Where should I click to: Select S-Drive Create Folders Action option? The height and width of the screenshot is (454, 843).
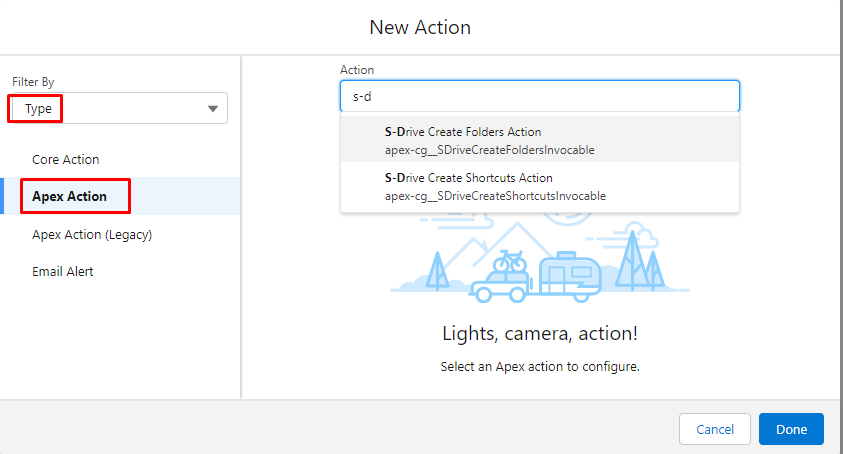(462, 132)
